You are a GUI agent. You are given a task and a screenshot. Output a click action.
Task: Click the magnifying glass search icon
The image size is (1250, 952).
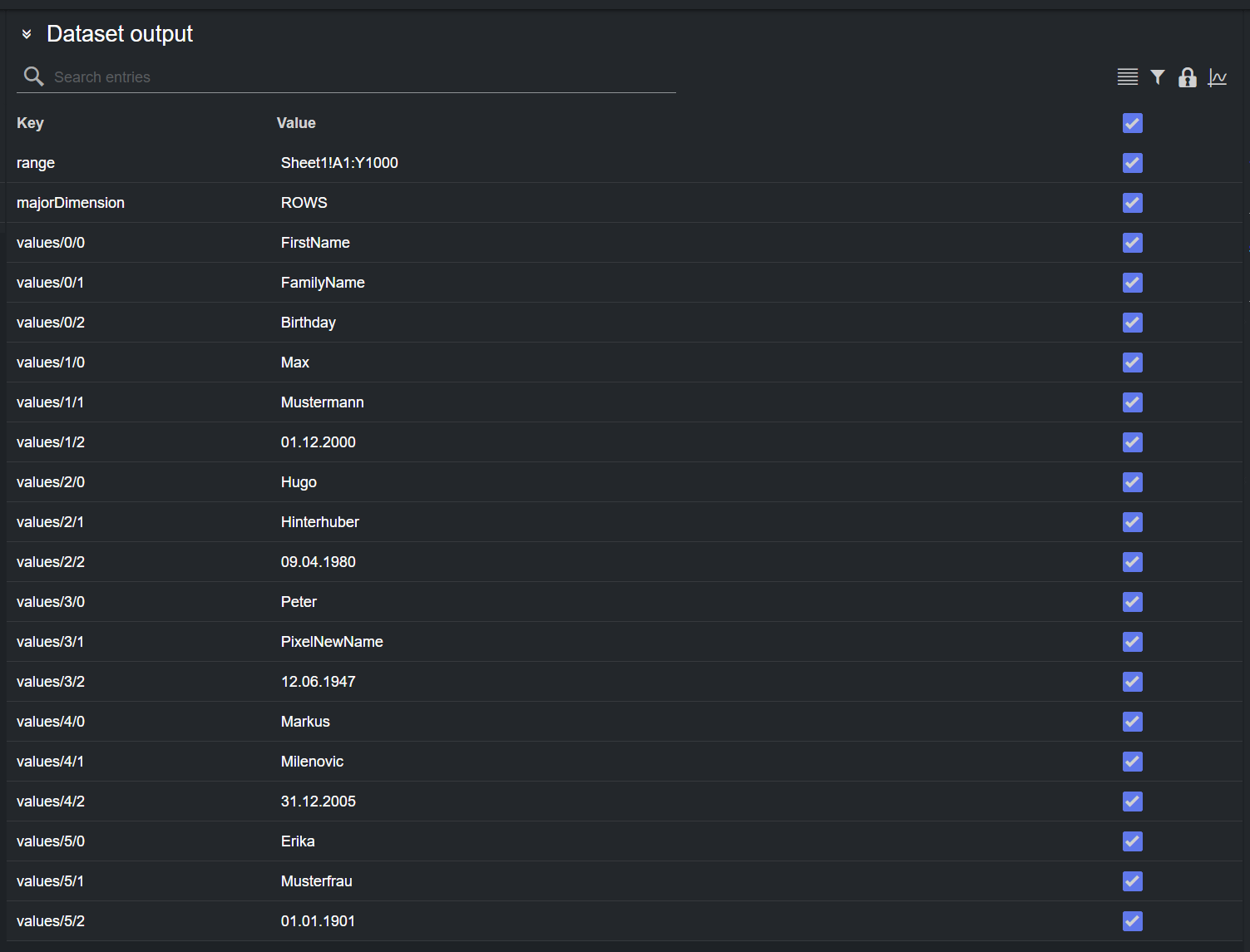pos(33,76)
